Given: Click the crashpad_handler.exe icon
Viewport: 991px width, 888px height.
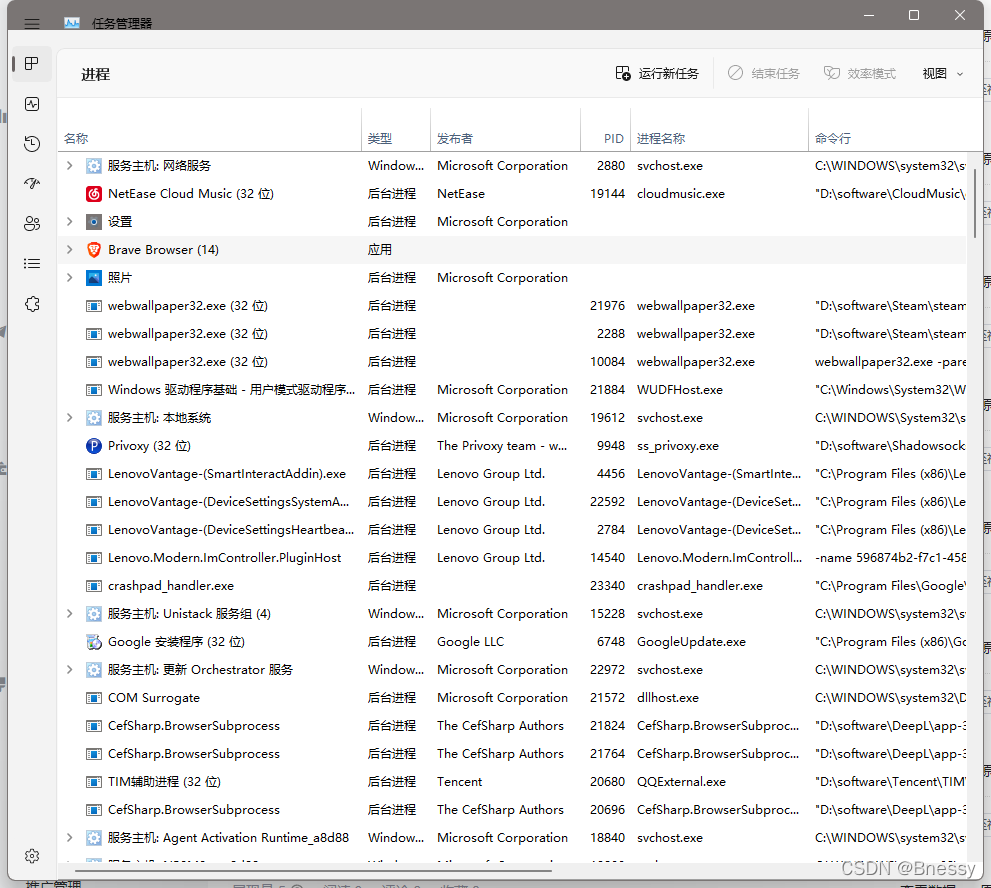Looking at the screenshot, I should pyautogui.click(x=94, y=586).
